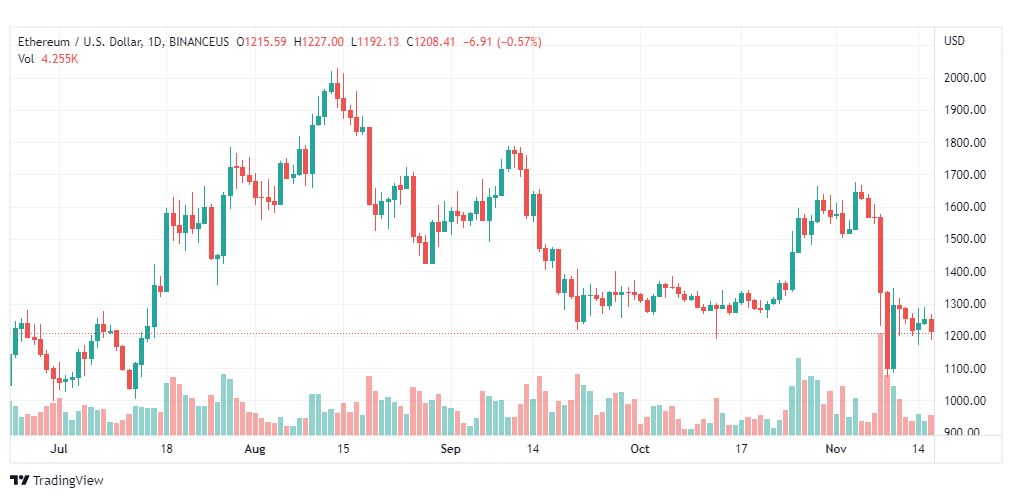Click the 4.255K volume value
The height and width of the screenshot is (498, 1012).
59,58
